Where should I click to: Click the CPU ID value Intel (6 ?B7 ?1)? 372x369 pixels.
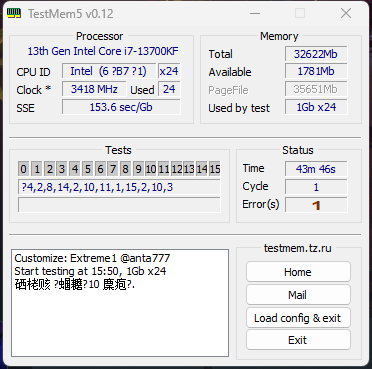tap(109, 71)
